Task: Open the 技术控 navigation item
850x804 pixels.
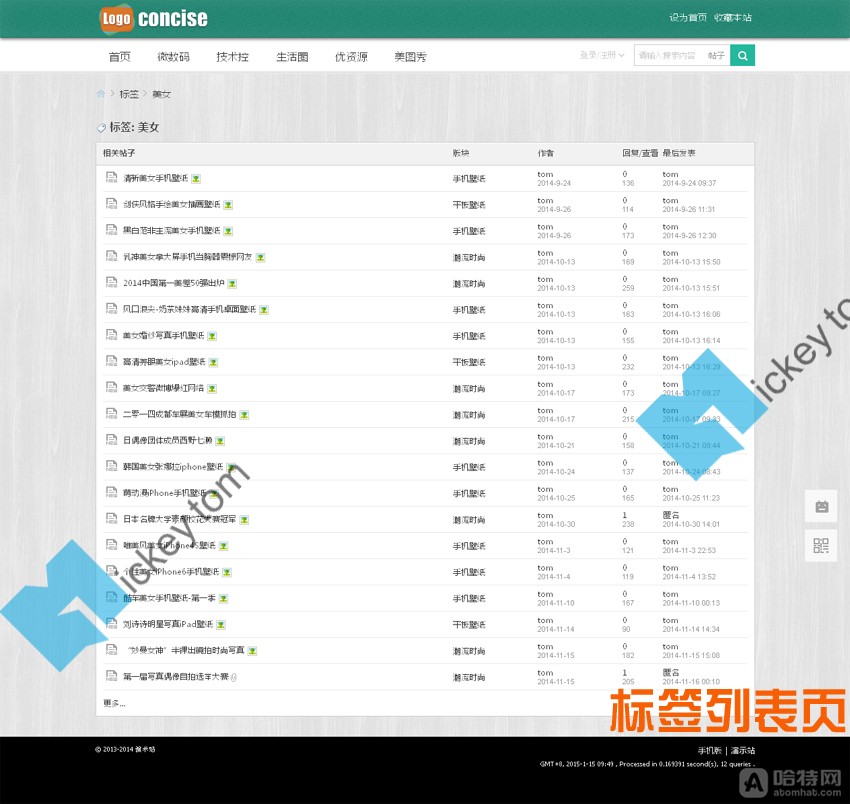Action: pyautogui.click(x=233, y=56)
